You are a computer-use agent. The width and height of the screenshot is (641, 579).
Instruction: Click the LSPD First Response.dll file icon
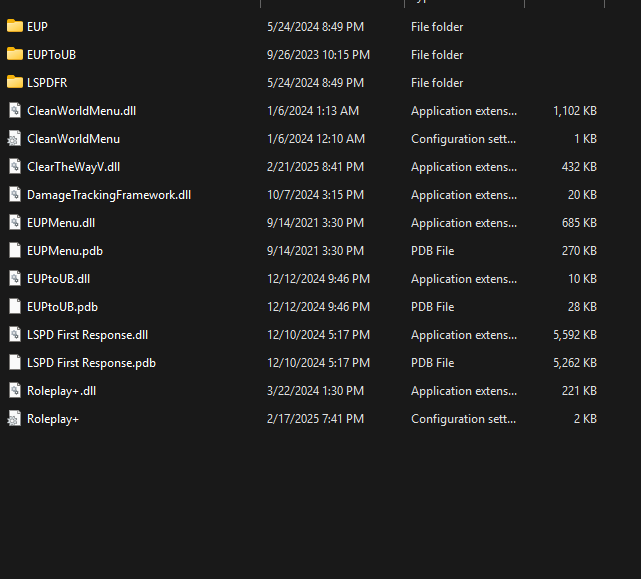pos(14,334)
